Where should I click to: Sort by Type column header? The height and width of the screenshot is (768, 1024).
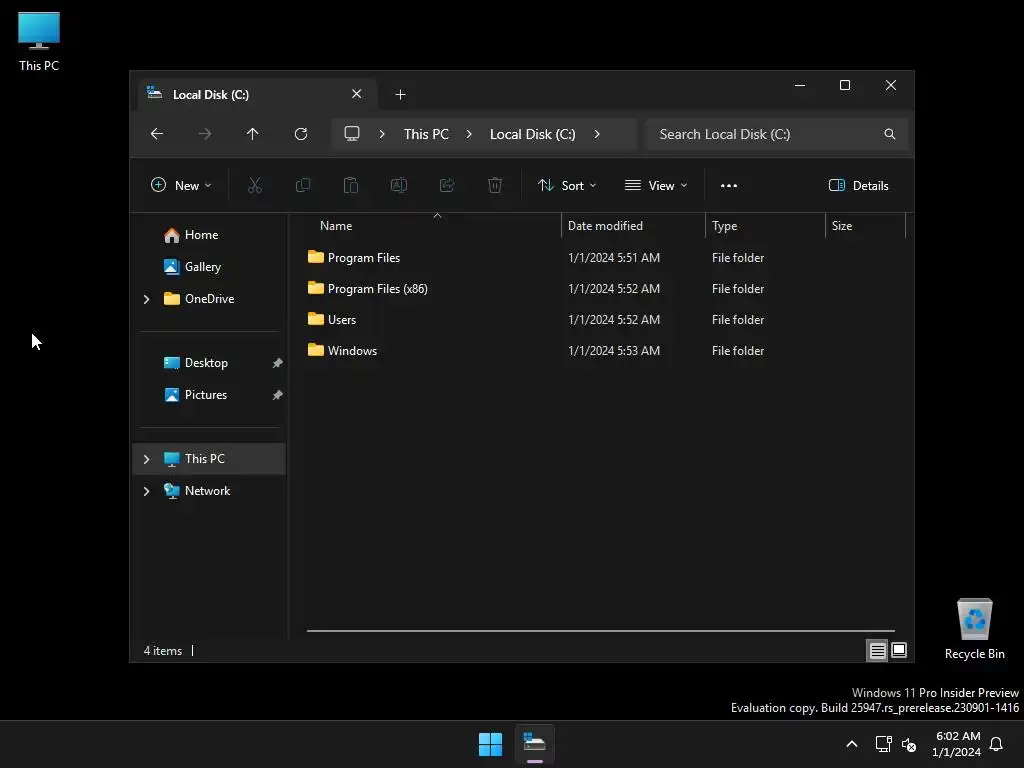[765, 226]
